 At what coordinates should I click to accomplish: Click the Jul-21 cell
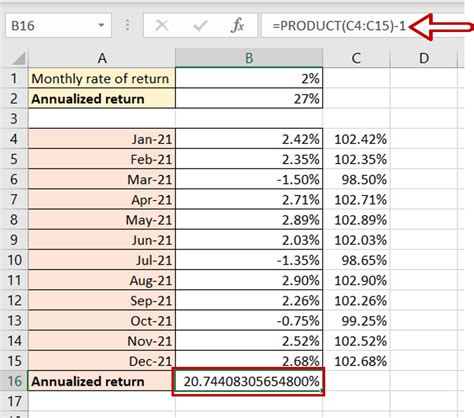point(102,260)
